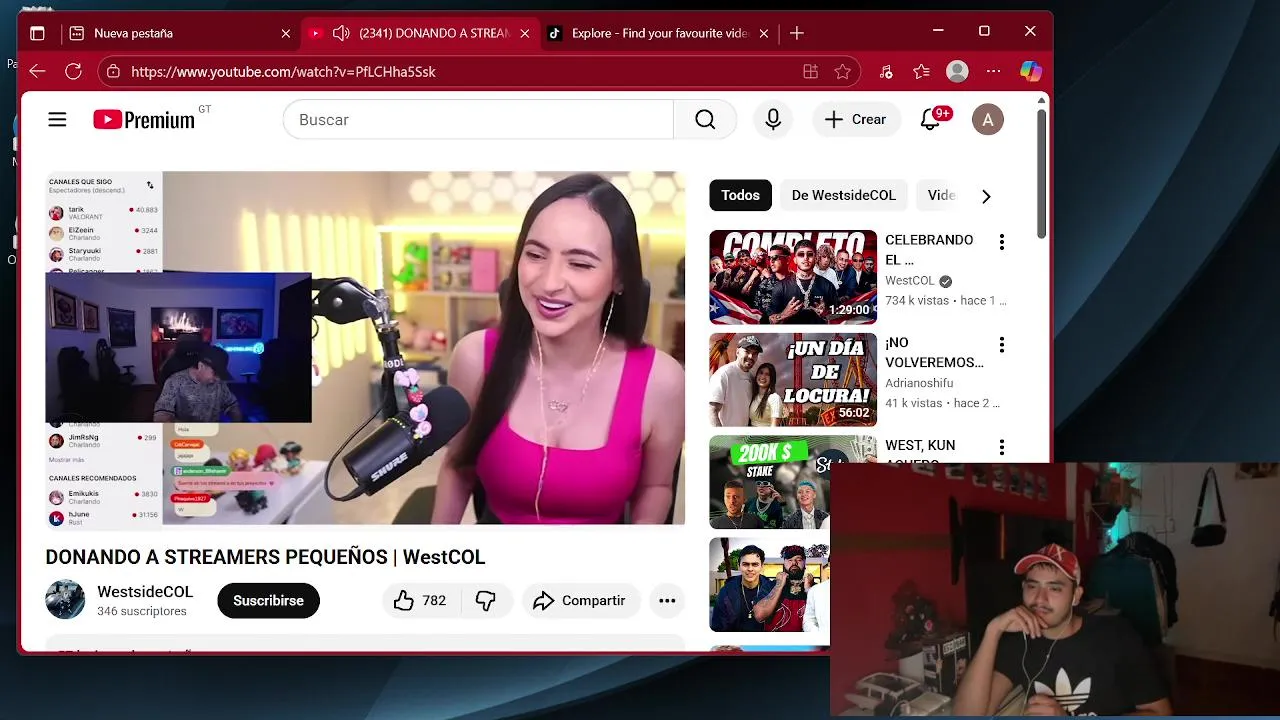Open the WestCOL channel link
The image size is (1280, 720).
[x=909, y=281]
